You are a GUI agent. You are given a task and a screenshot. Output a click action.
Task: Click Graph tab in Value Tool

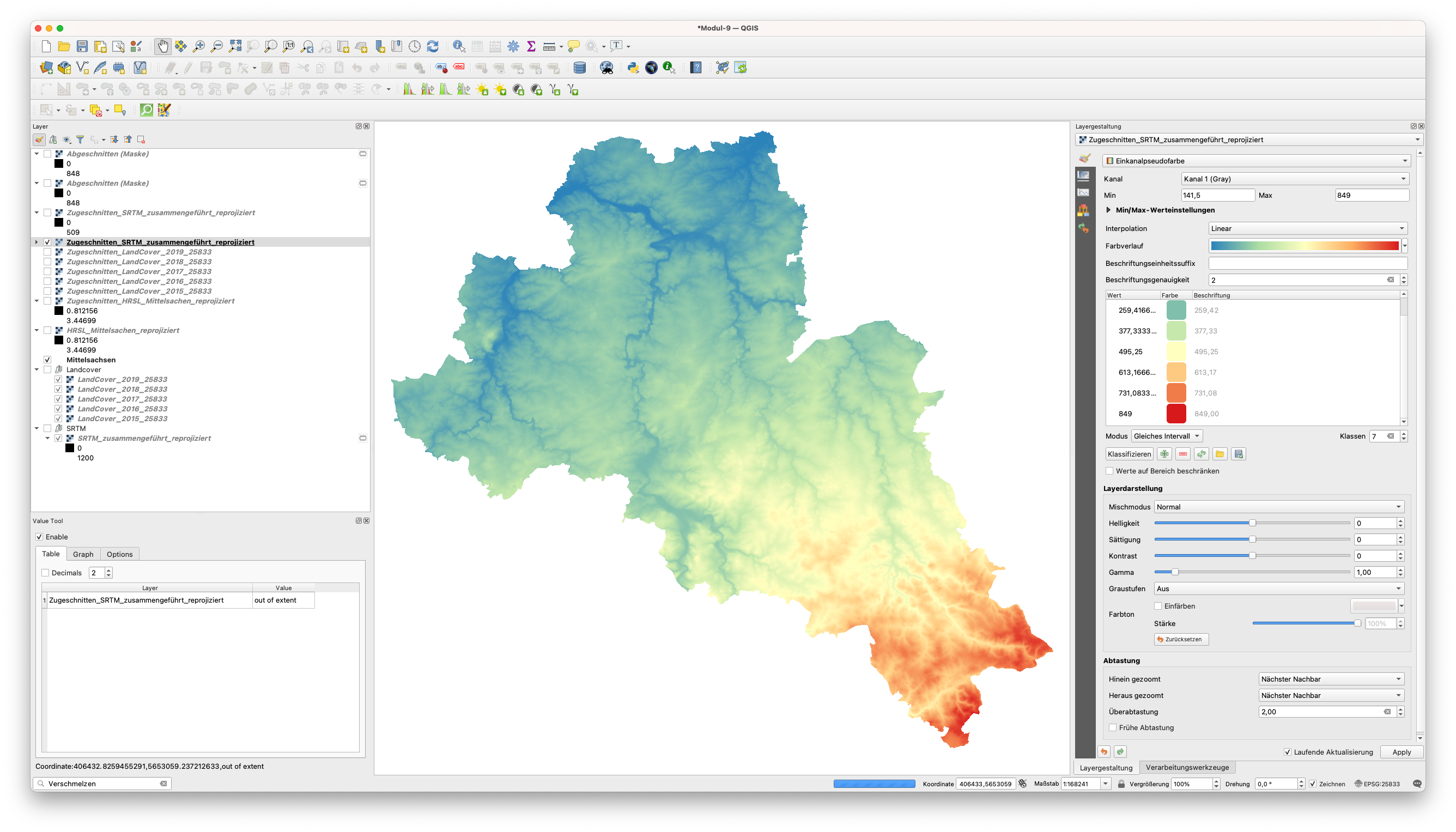tap(84, 554)
